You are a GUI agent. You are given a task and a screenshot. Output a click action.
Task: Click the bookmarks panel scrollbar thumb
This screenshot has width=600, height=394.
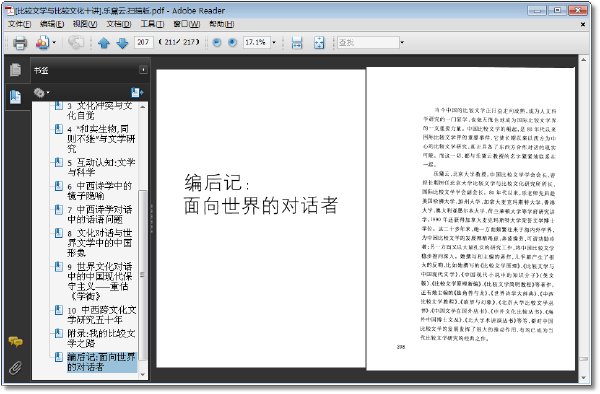tap(143, 275)
